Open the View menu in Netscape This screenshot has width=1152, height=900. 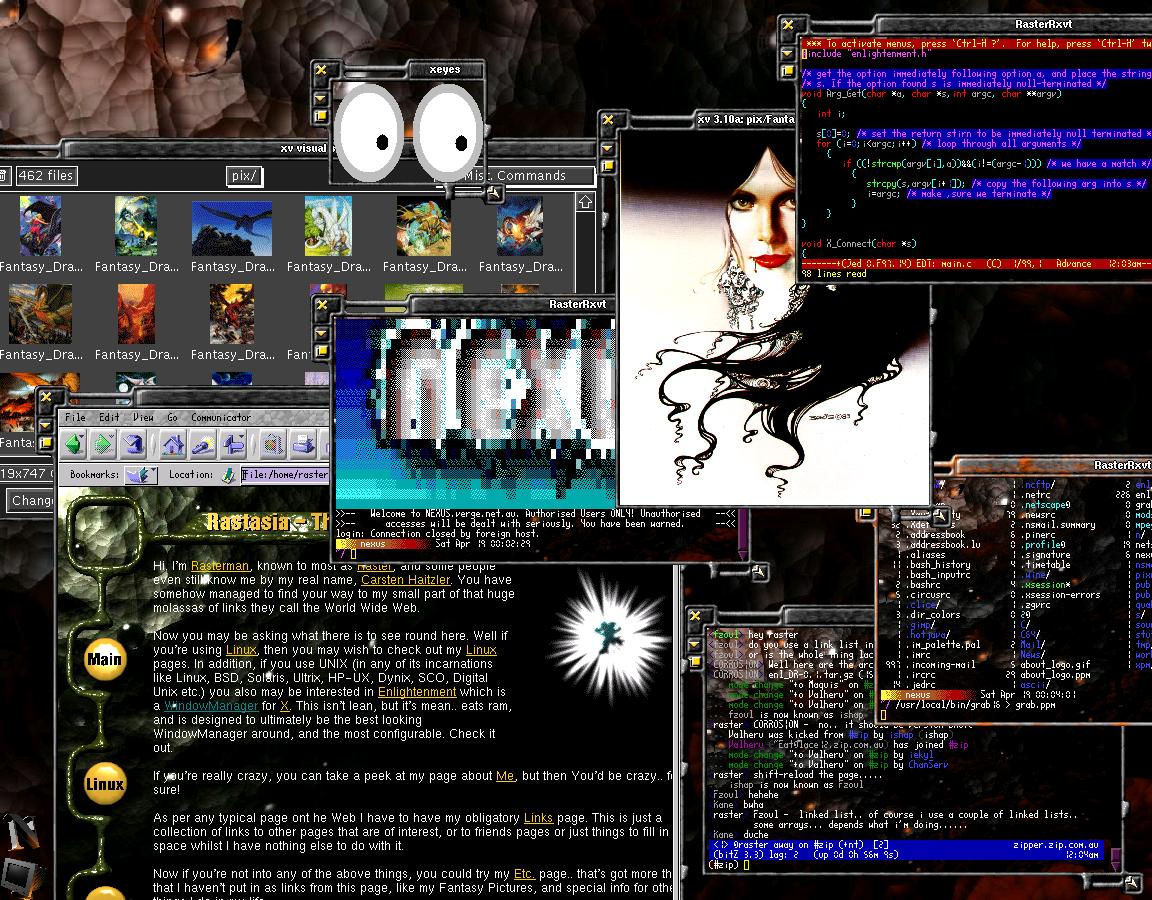click(143, 417)
